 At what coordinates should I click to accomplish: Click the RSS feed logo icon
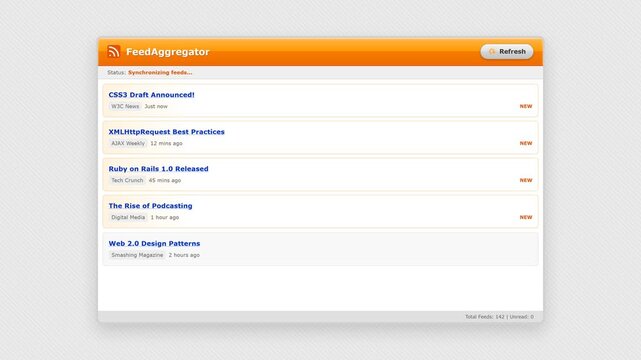tap(114, 51)
